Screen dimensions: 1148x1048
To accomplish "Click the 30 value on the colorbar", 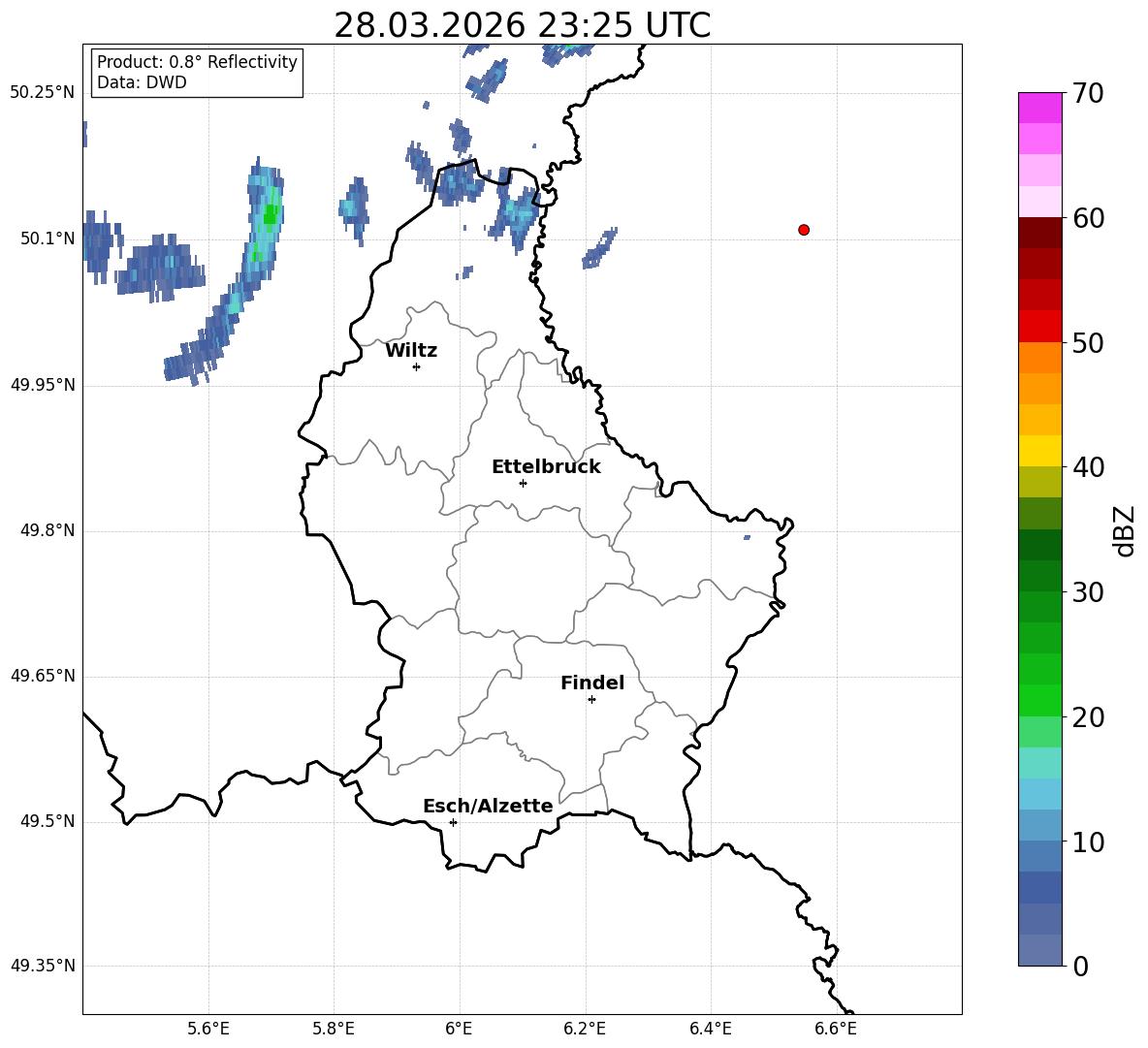I will point(1088,592).
